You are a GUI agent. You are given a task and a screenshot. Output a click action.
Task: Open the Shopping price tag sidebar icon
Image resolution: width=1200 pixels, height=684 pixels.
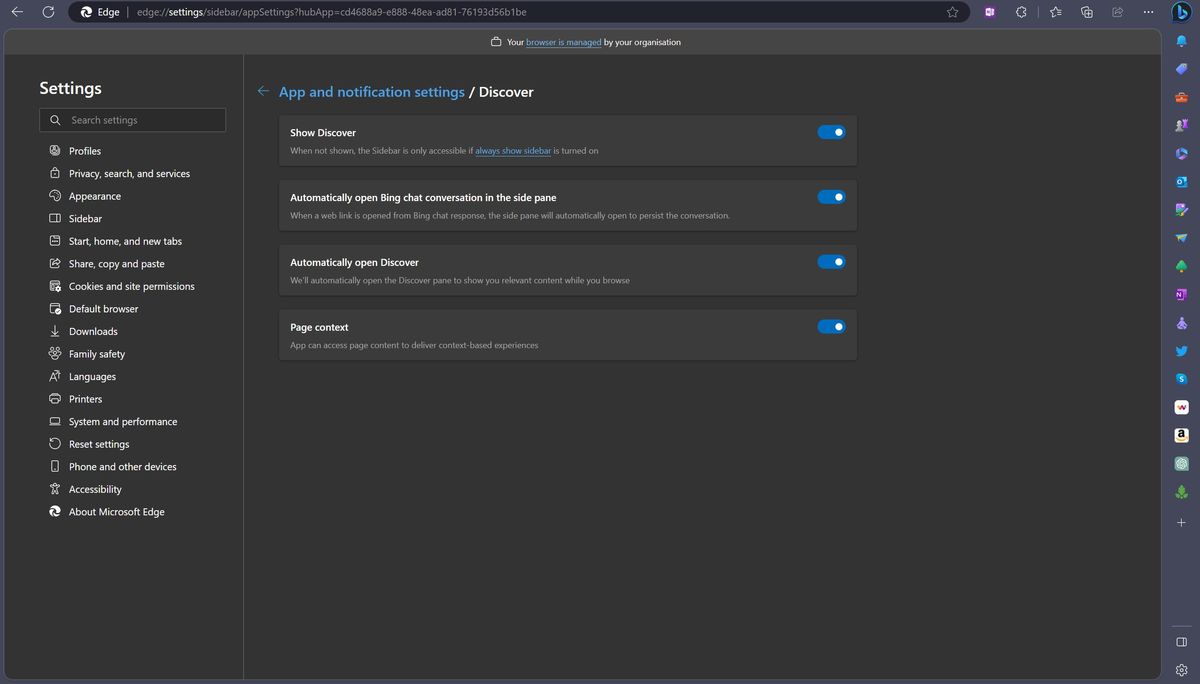click(1181, 69)
